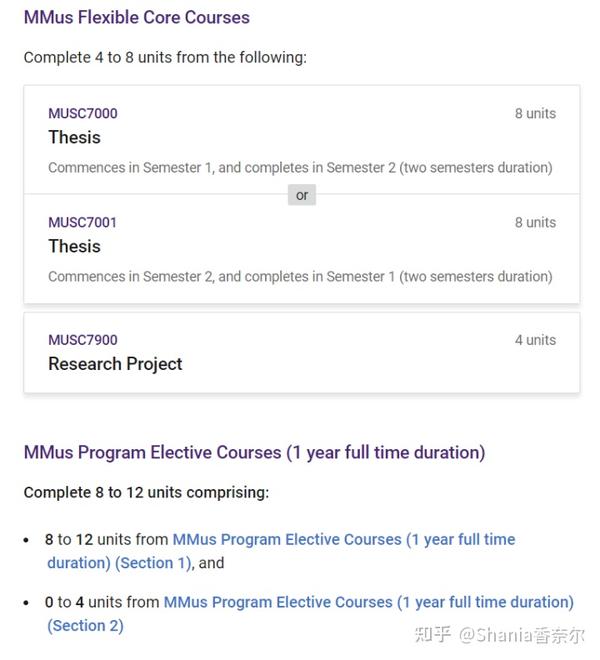Open the MUSC7001 course code link
The width and height of the screenshot is (600, 660).
[82, 222]
